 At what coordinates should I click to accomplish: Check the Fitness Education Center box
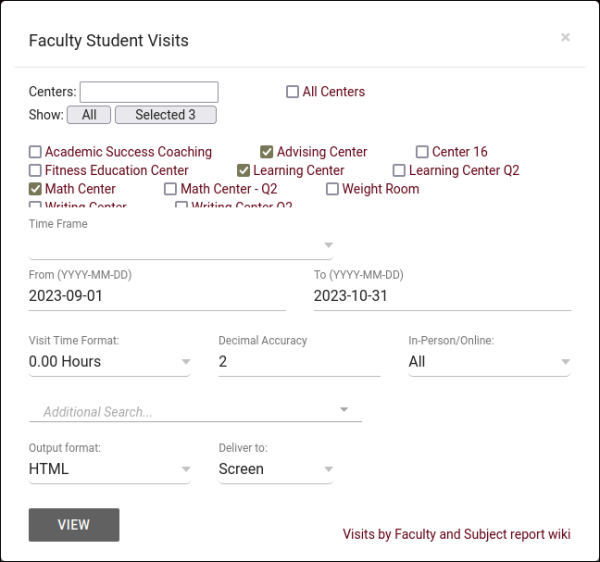tap(35, 171)
